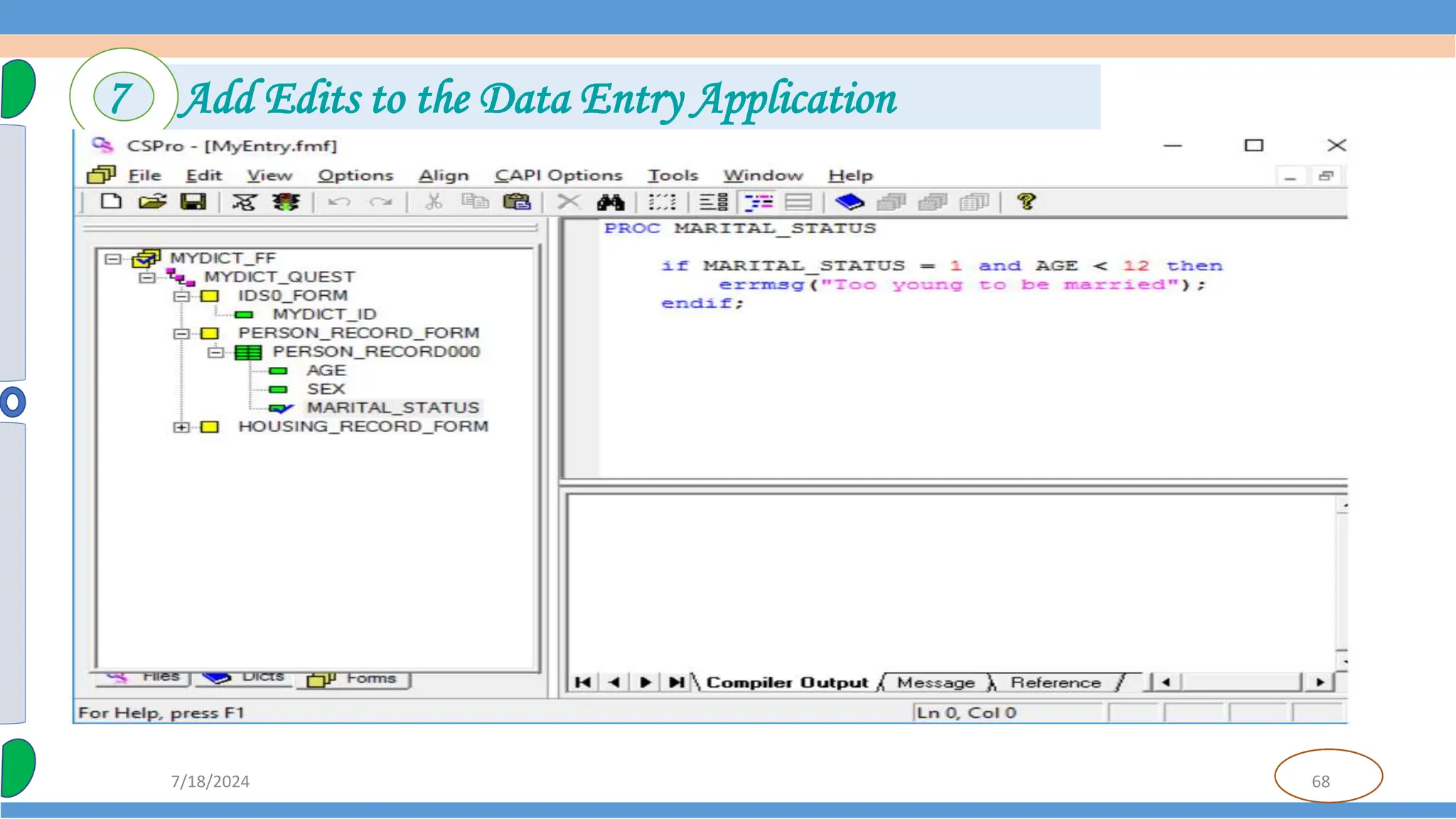Collapse the PERSON_RECORD000 roster node
1456x819 pixels.
216,352
